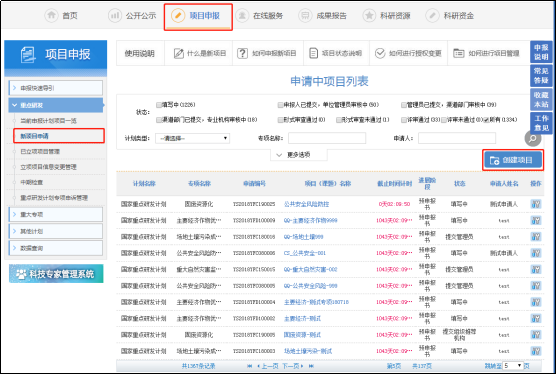Toggle the 所有 status checkbox
Screen dimensions: 556x375
[x=486, y=120]
